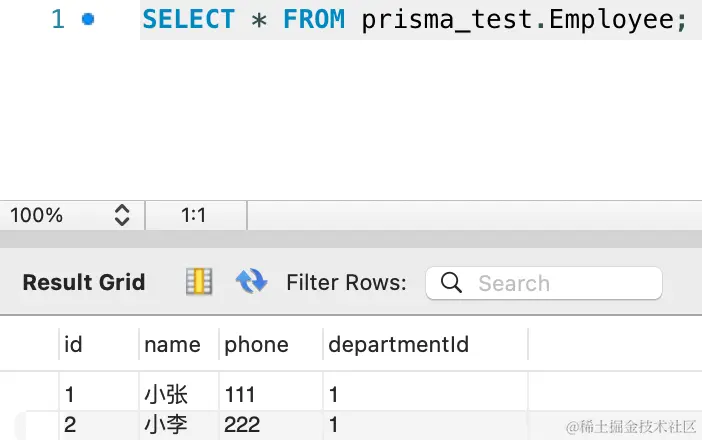Click the phone cell 222
Image resolution: width=702 pixels, height=440 pixels.
[x=270, y=425]
